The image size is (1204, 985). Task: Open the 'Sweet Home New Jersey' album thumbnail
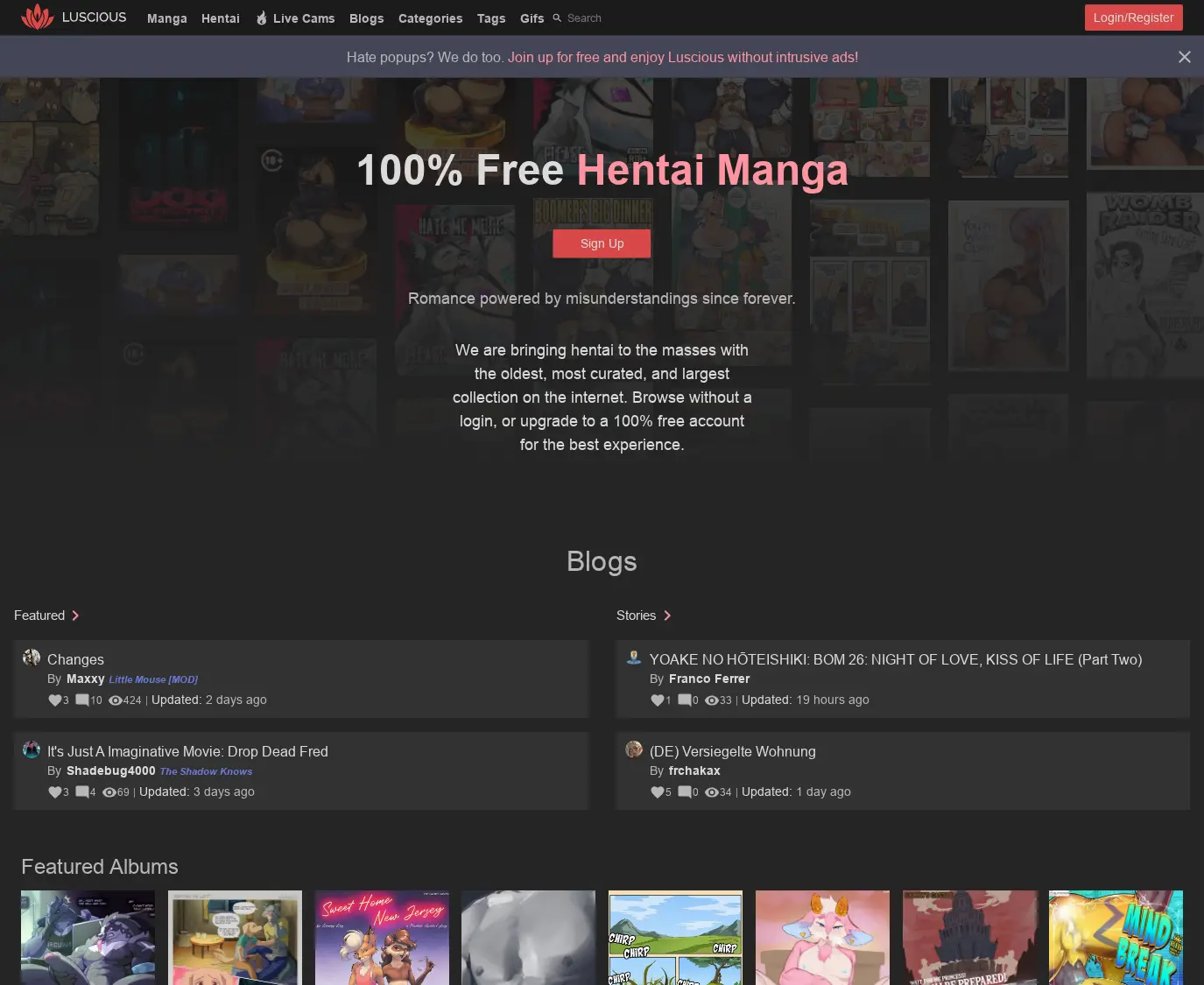[x=382, y=938]
